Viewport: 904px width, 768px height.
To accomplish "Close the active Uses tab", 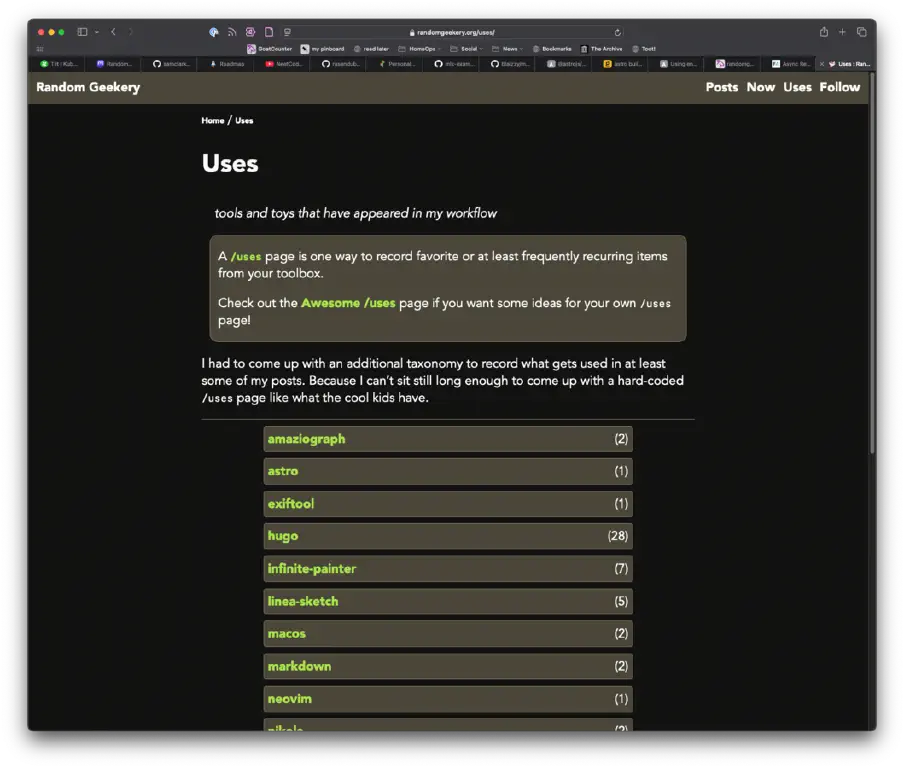I will point(822,64).
